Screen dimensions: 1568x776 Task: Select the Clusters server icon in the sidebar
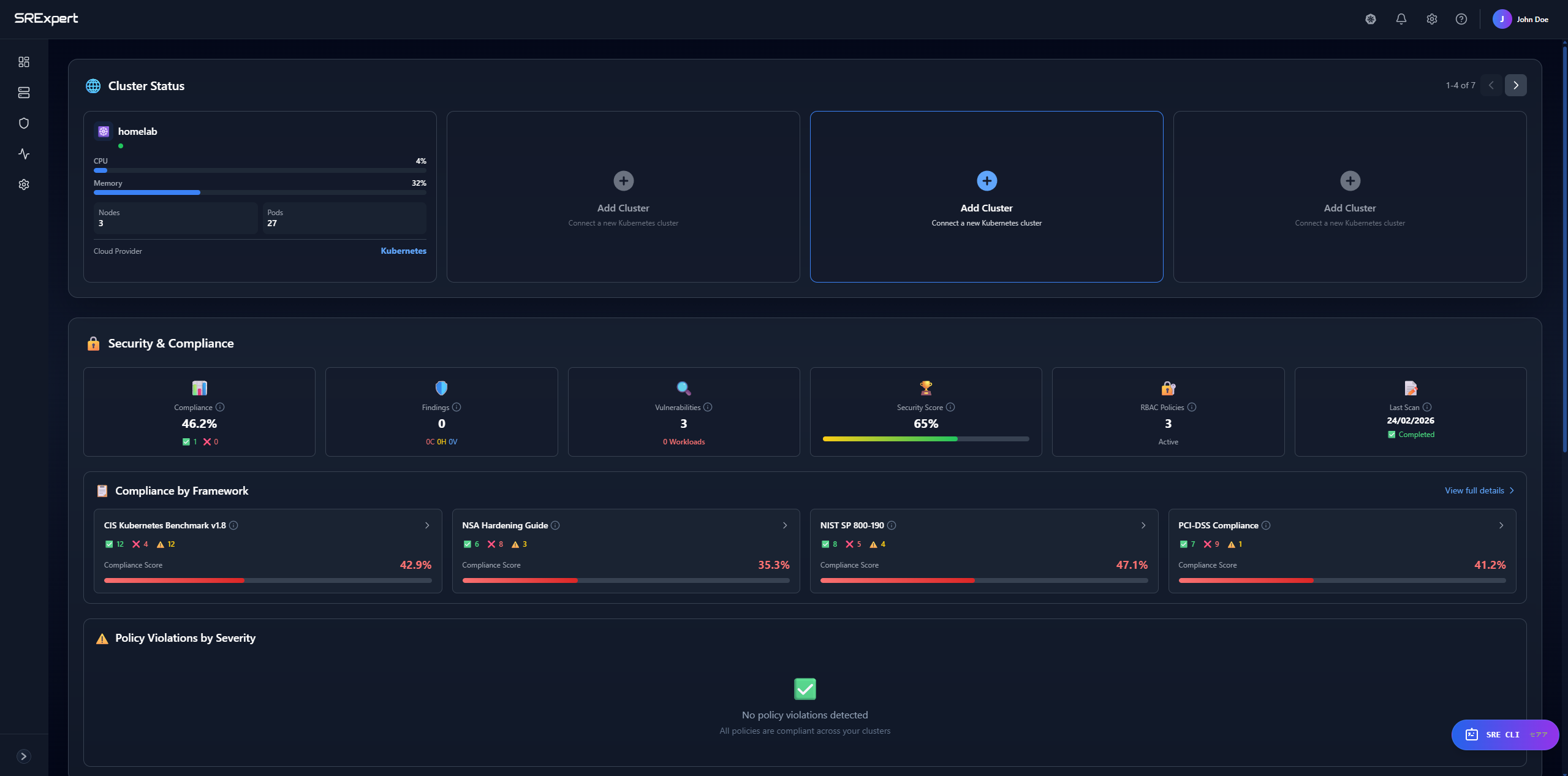[23, 93]
